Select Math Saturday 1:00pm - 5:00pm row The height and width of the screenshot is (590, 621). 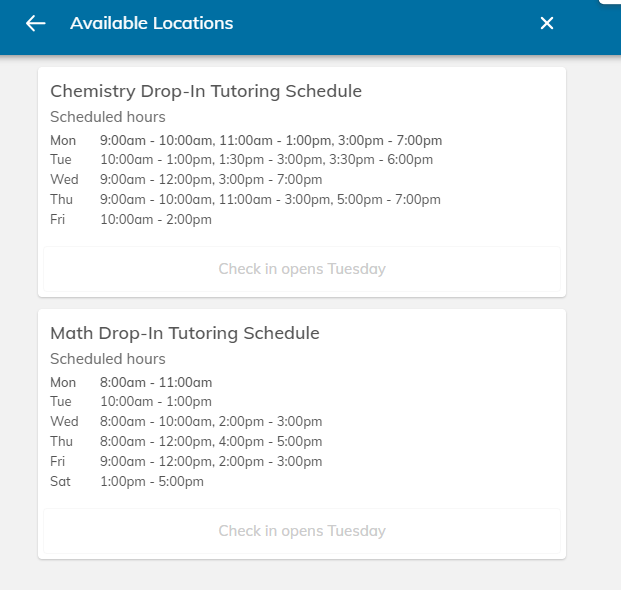[x=152, y=482]
